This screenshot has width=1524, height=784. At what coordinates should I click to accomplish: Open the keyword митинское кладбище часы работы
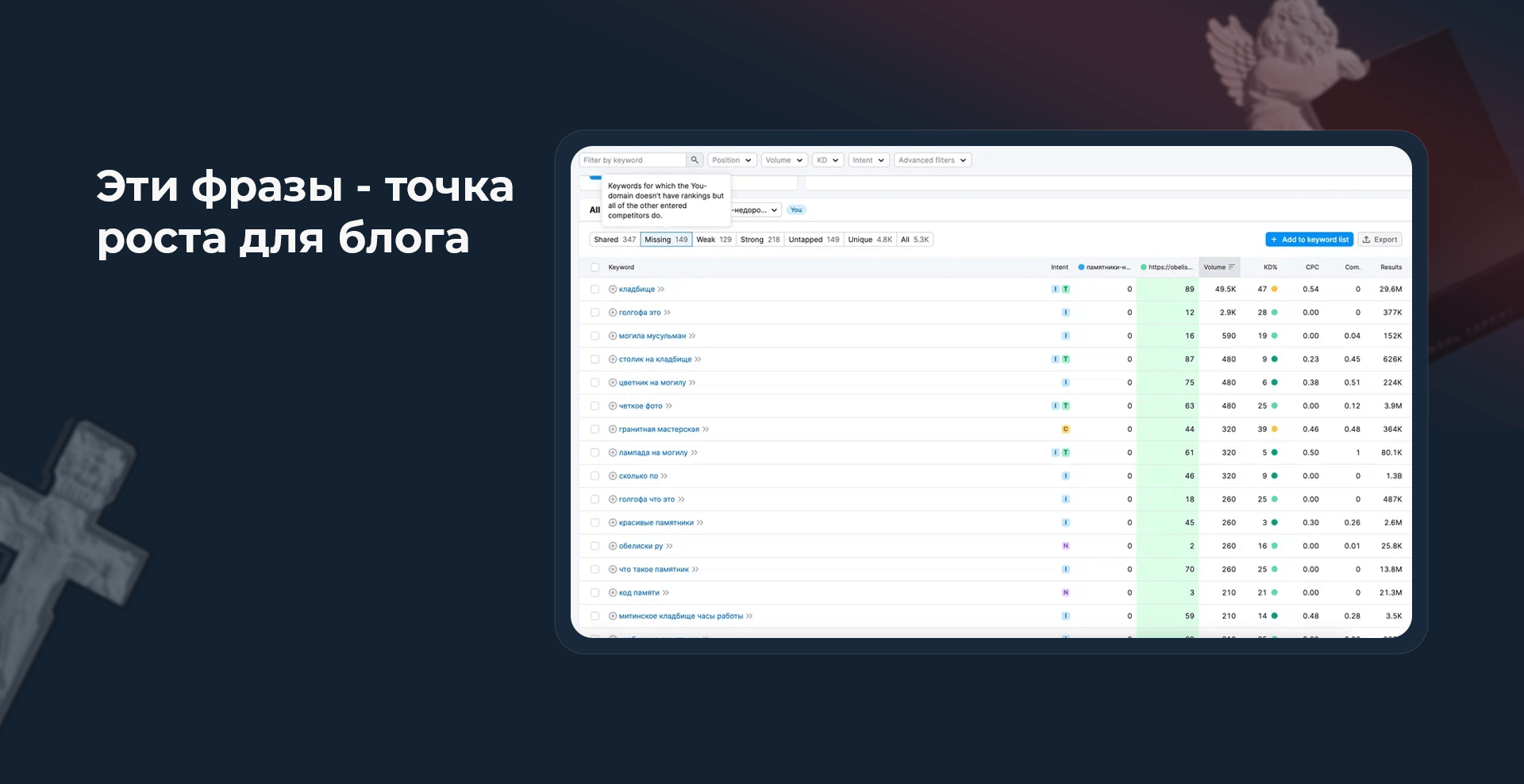click(x=679, y=615)
